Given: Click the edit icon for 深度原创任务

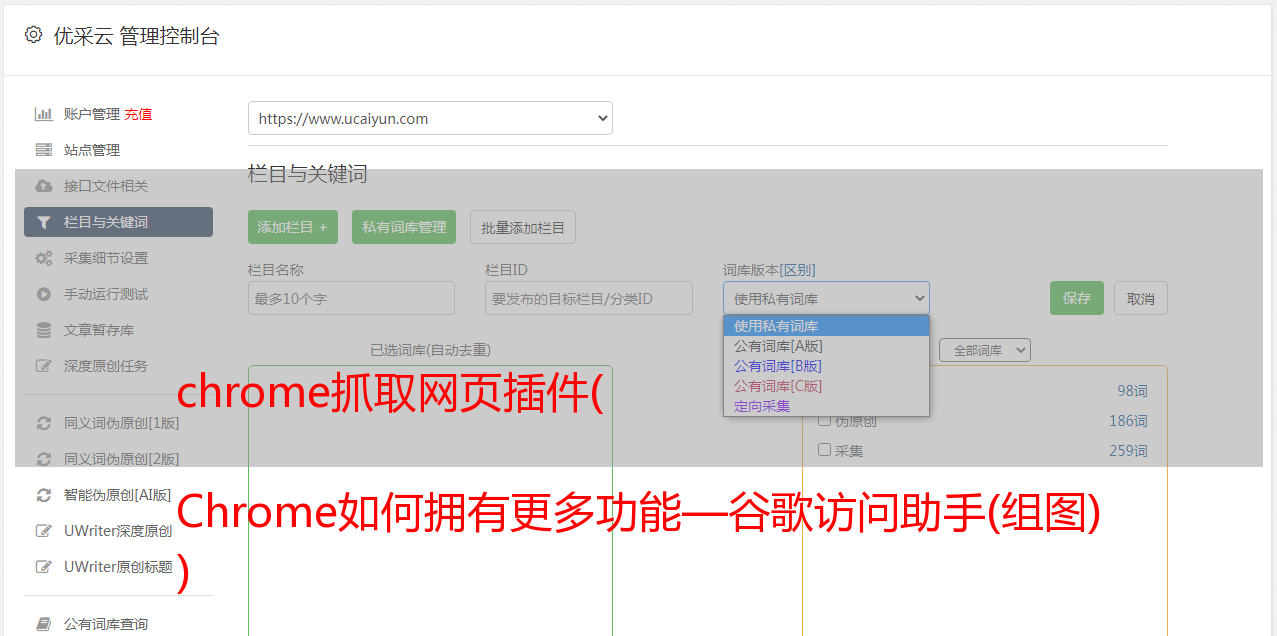Looking at the screenshot, I should pyautogui.click(x=43, y=366).
